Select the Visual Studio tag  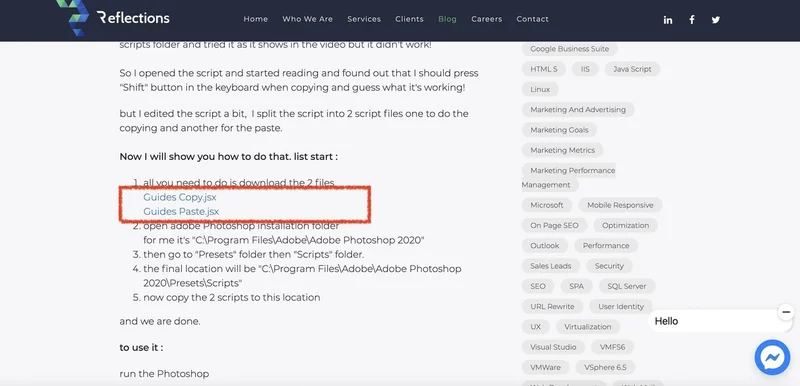[x=553, y=347]
